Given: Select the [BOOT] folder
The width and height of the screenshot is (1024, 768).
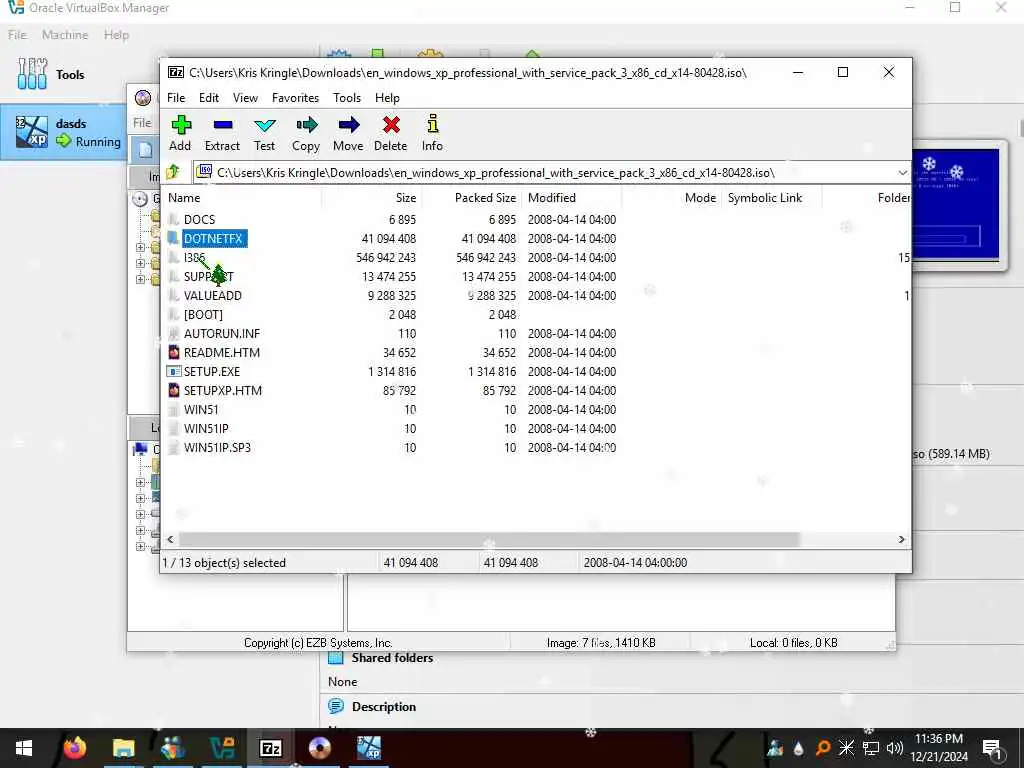Looking at the screenshot, I should [x=203, y=315].
